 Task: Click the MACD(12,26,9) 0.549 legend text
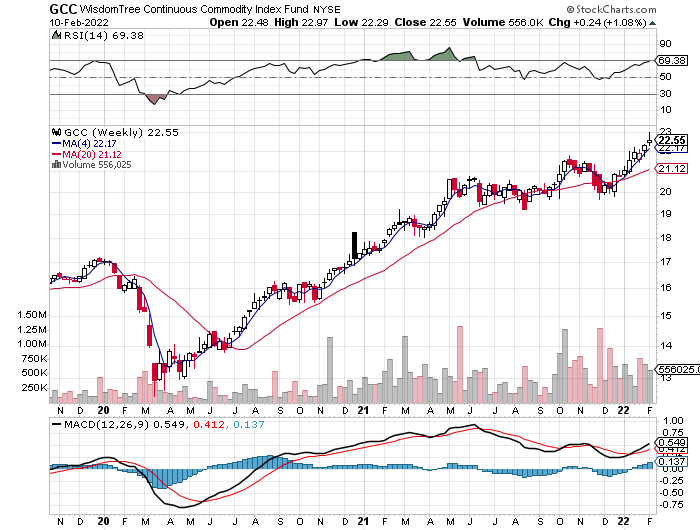124,425
